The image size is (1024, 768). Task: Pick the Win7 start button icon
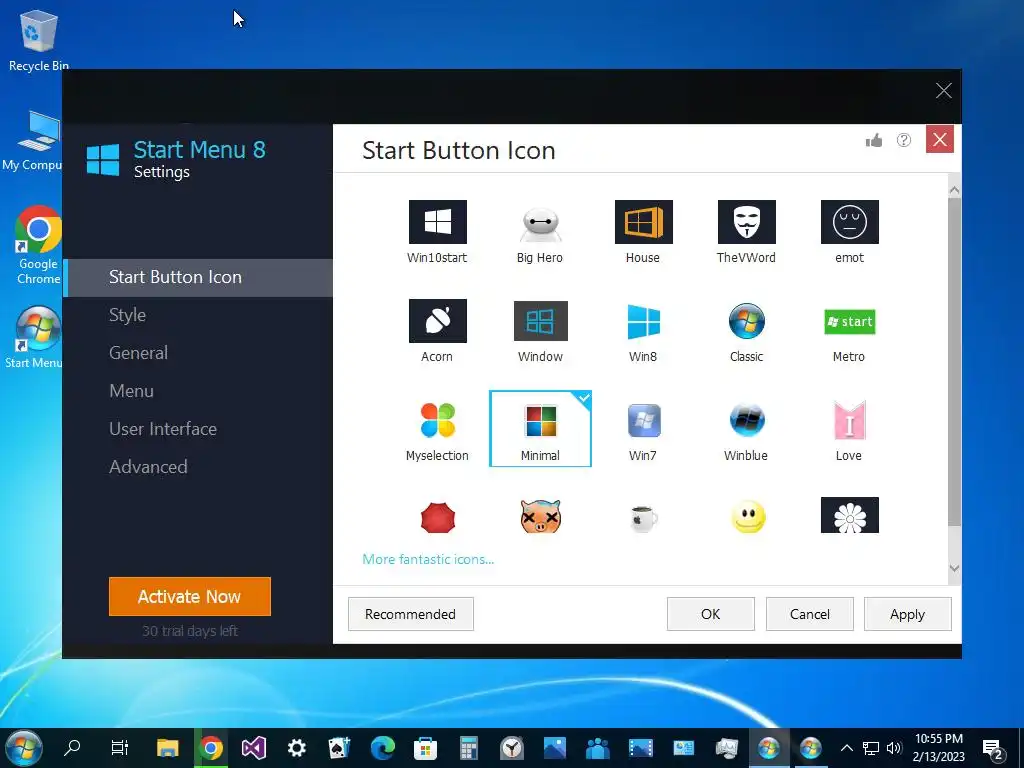click(x=644, y=420)
